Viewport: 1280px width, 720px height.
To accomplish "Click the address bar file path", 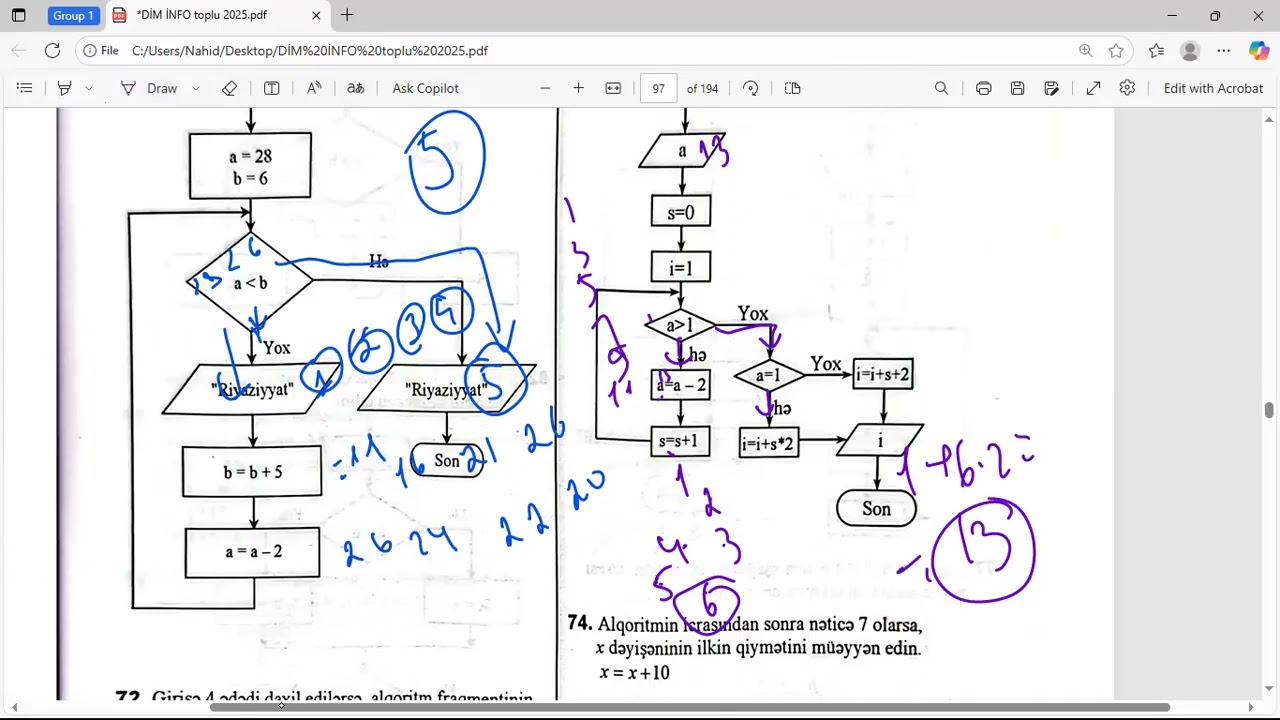I will (310, 50).
